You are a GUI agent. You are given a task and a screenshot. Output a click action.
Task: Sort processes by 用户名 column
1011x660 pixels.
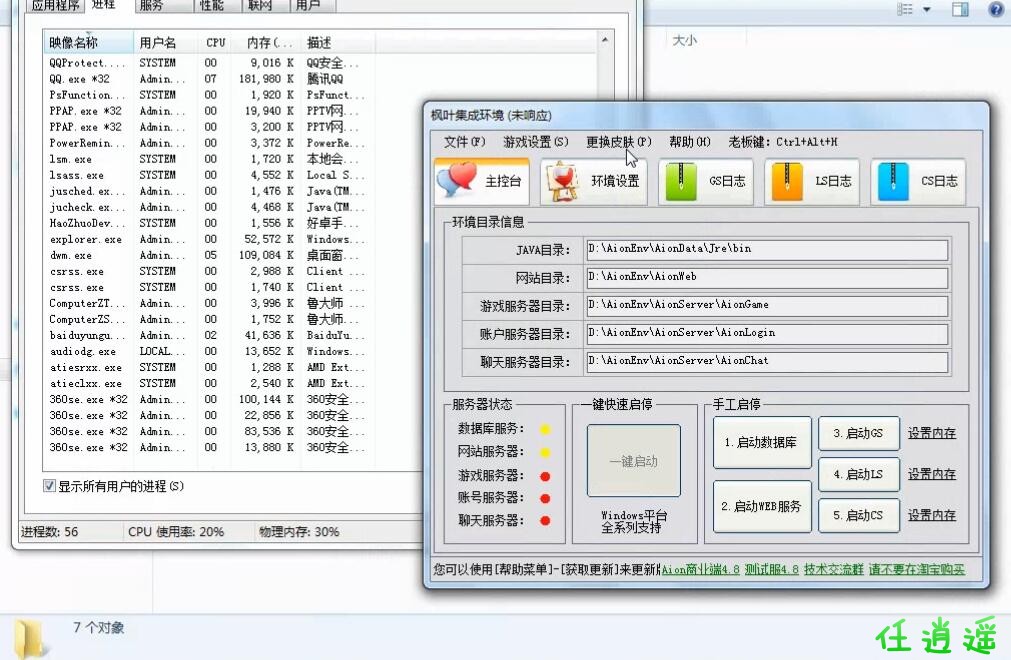tap(165, 43)
